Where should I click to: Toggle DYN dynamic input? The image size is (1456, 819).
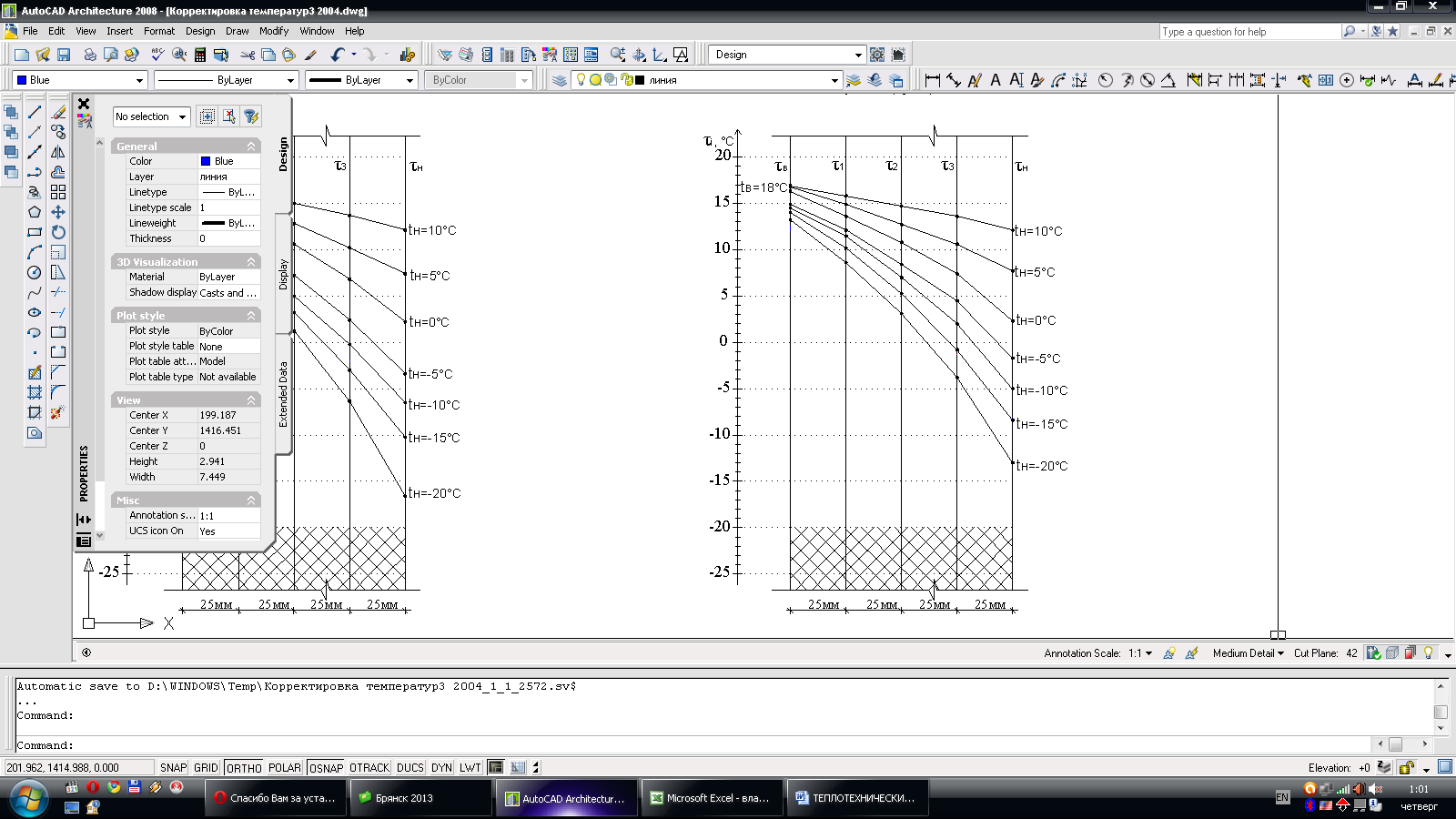point(441,767)
